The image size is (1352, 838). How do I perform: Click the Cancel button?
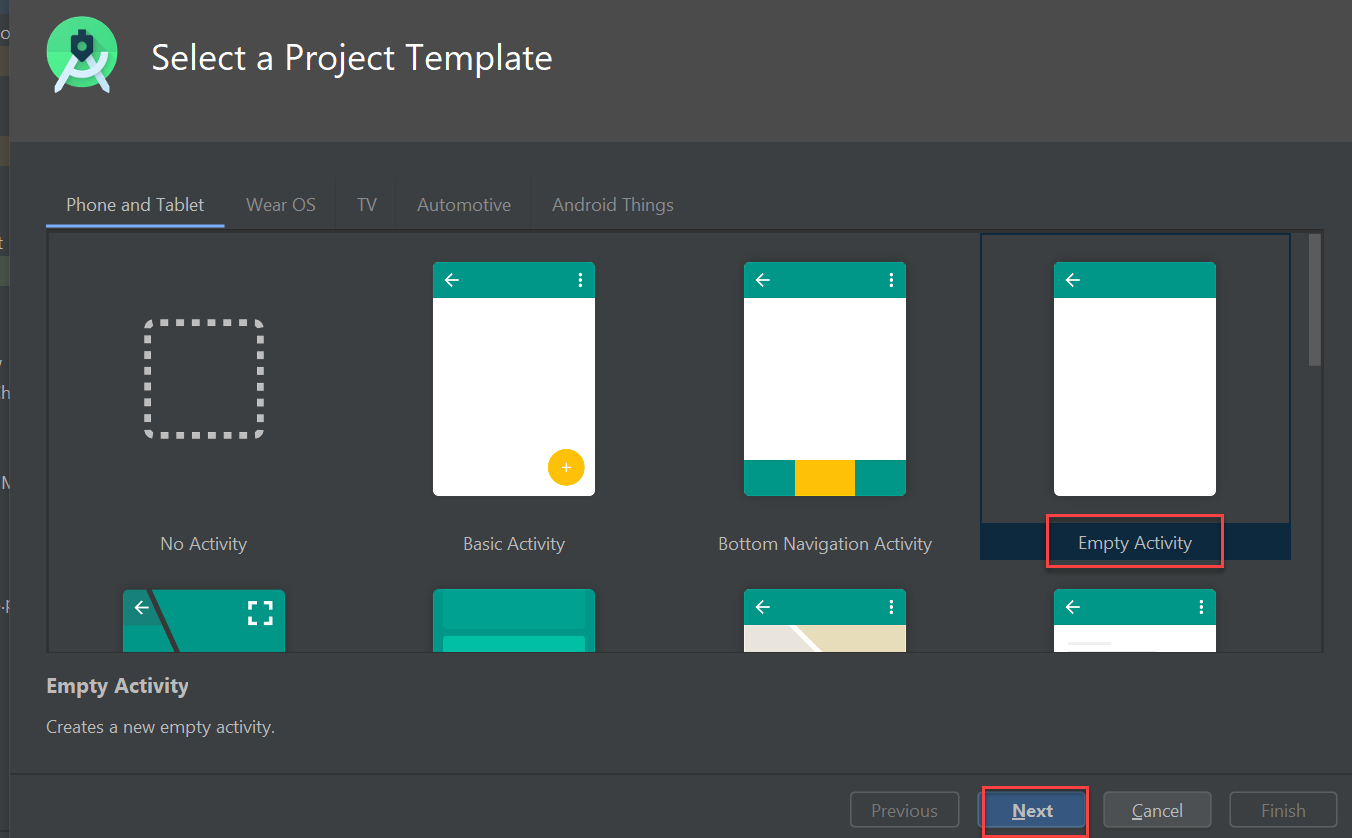tap(1157, 811)
